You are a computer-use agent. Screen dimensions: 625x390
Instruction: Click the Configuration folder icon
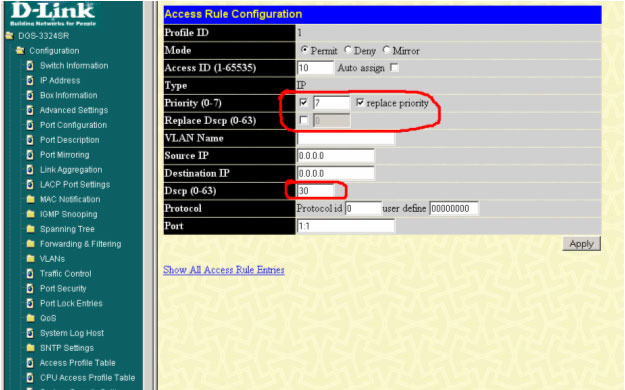tap(20, 51)
